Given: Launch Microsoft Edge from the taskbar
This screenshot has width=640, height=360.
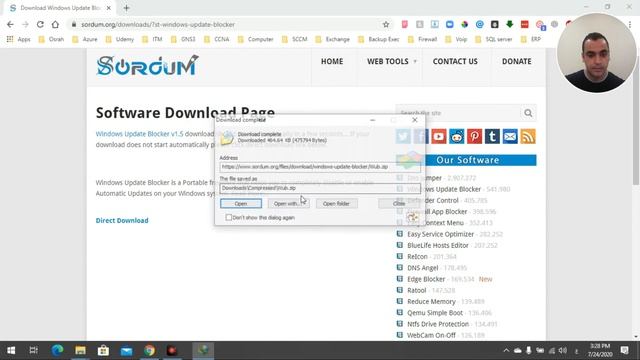Looking at the screenshot, I should pyautogui.click(x=57, y=350).
